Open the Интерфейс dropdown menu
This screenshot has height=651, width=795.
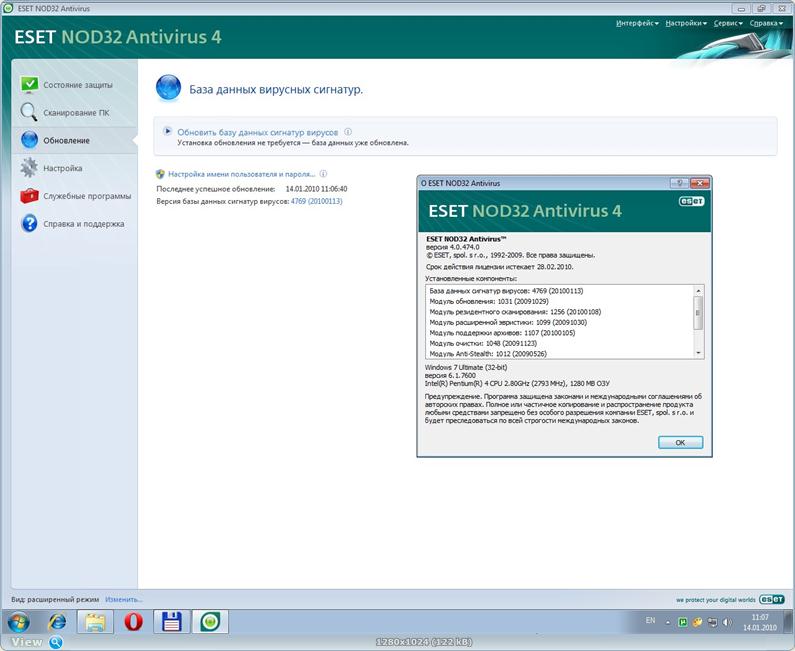[637, 23]
